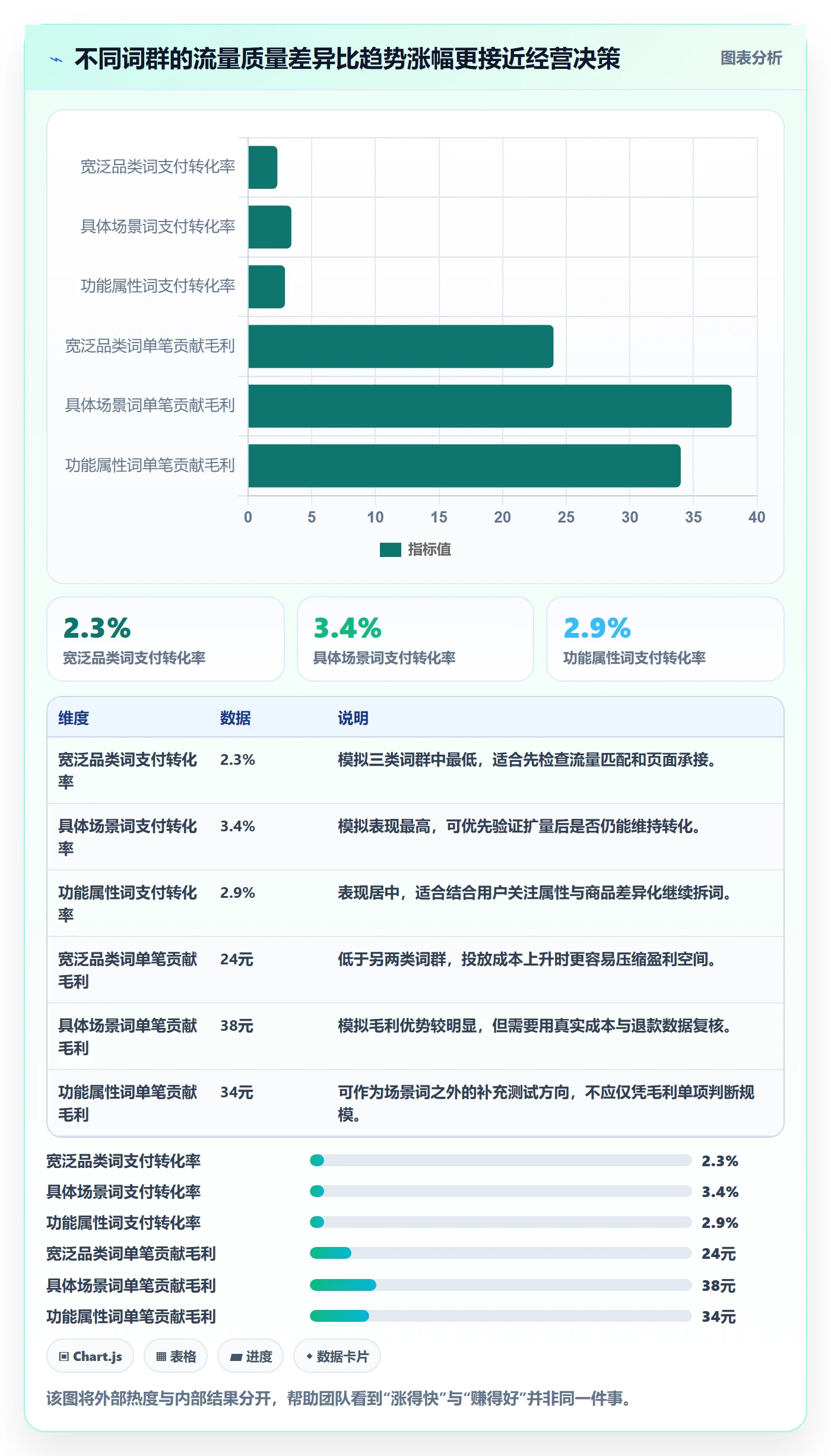Click the 数据 column header
This screenshot has width=831, height=1456.
(x=236, y=718)
